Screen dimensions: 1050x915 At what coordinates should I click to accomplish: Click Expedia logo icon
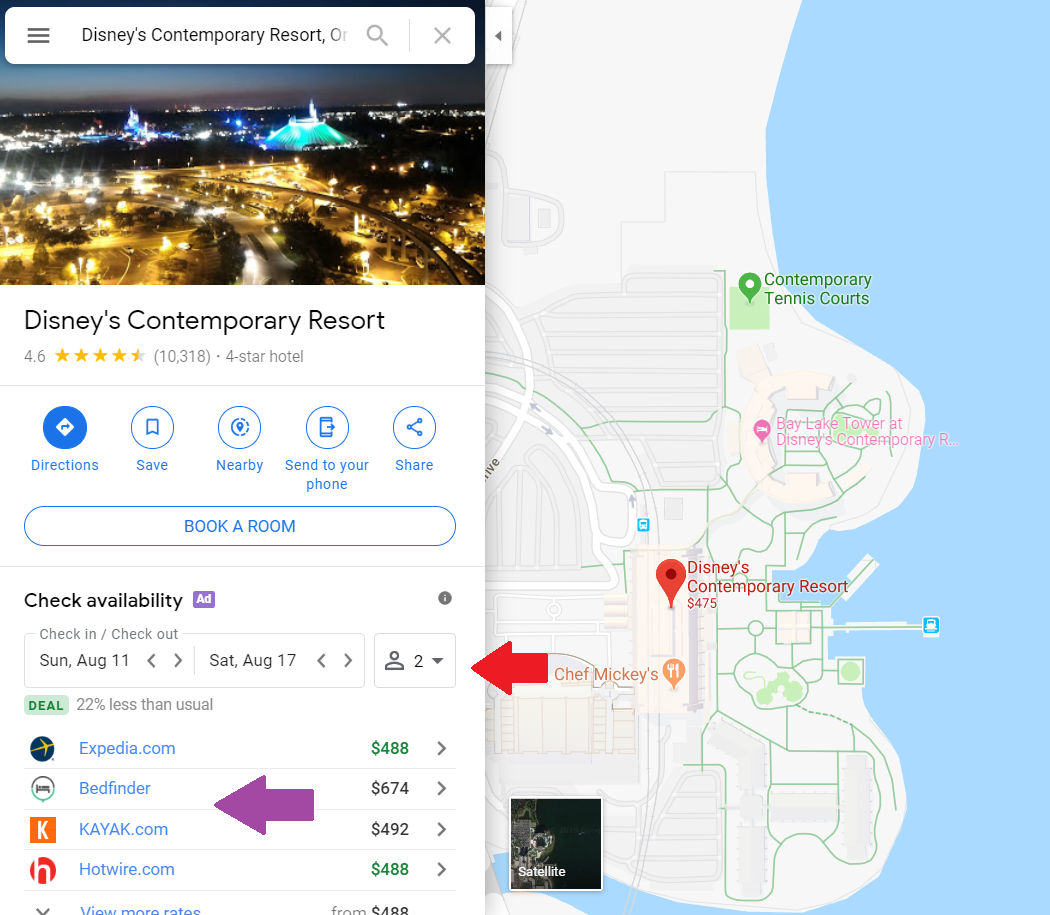click(42, 748)
